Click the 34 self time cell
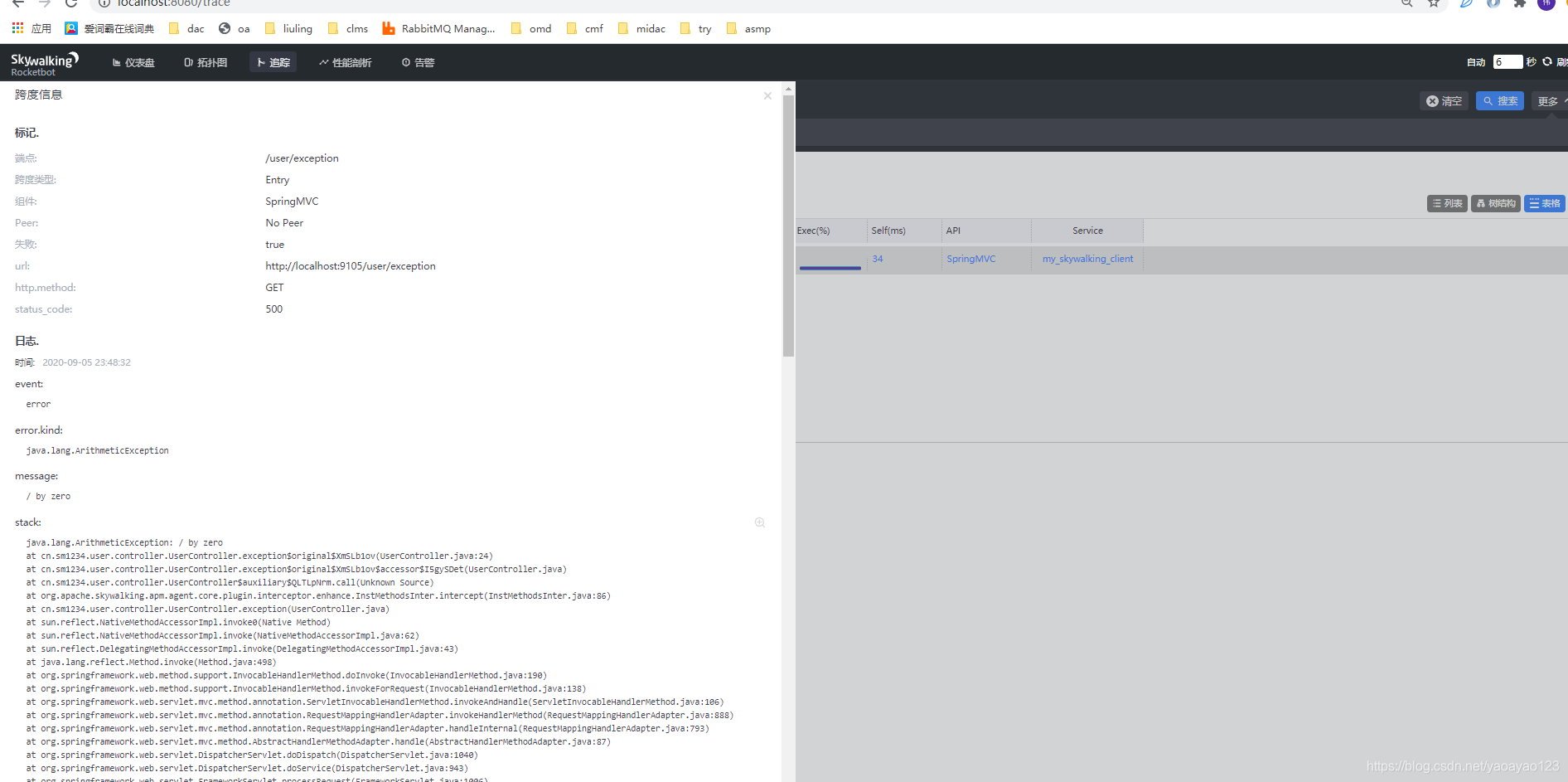1568x782 pixels. (x=878, y=259)
